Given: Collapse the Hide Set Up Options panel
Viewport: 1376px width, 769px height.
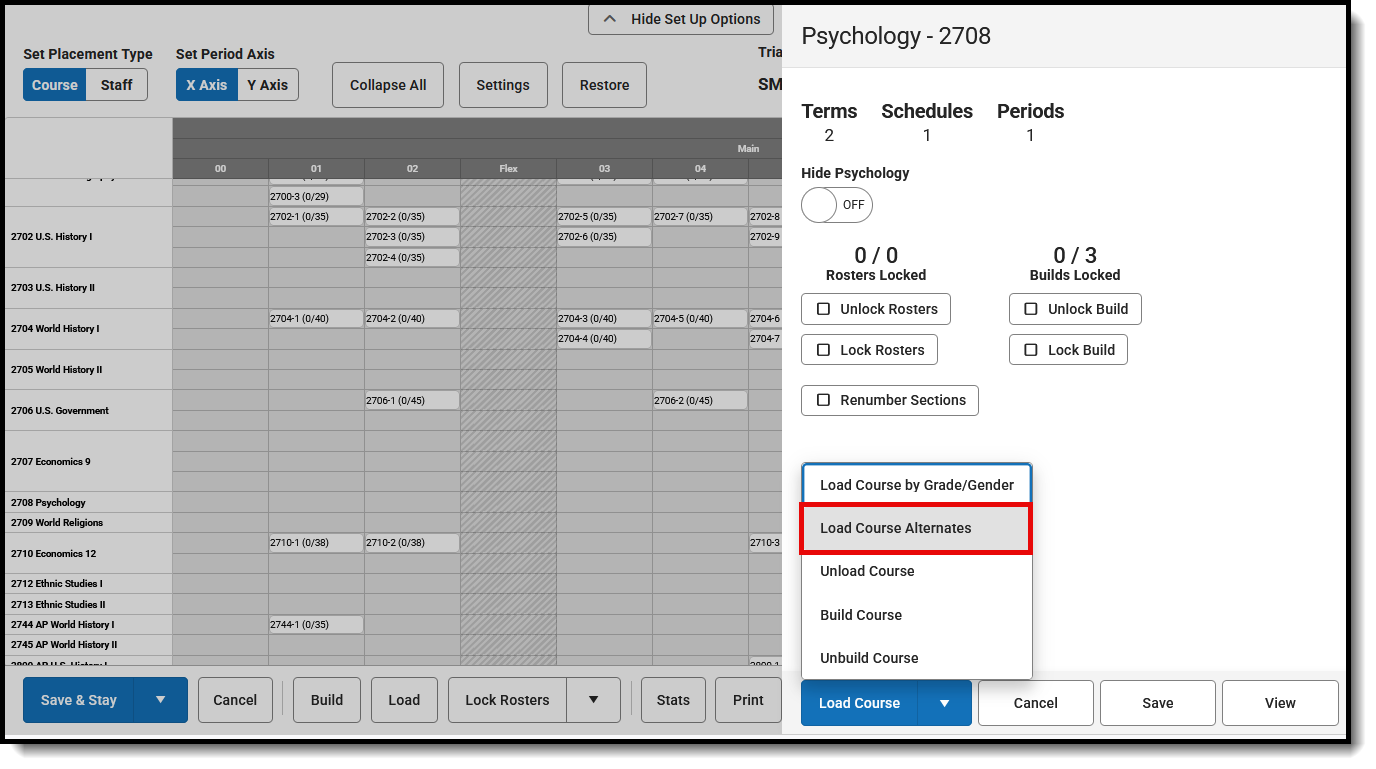Looking at the screenshot, I should (680, 19).
